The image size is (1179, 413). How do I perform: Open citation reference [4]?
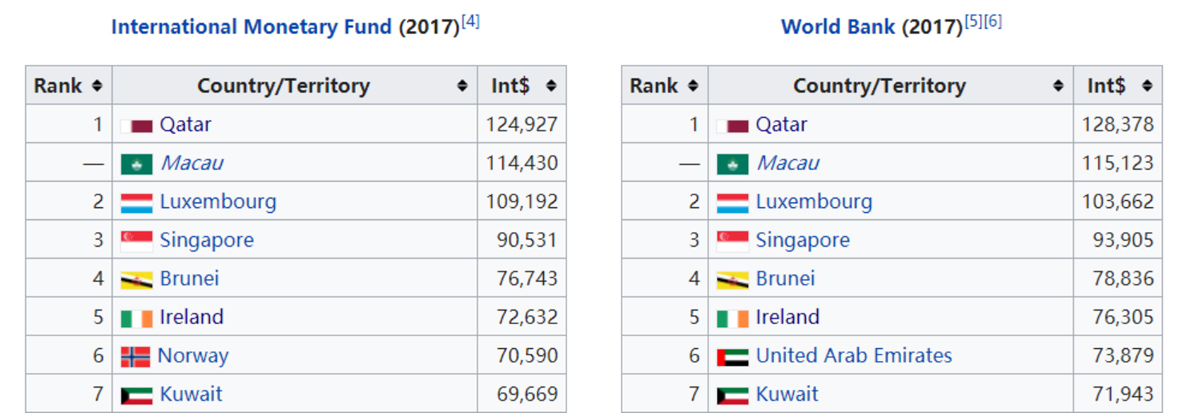pos(470,21)
